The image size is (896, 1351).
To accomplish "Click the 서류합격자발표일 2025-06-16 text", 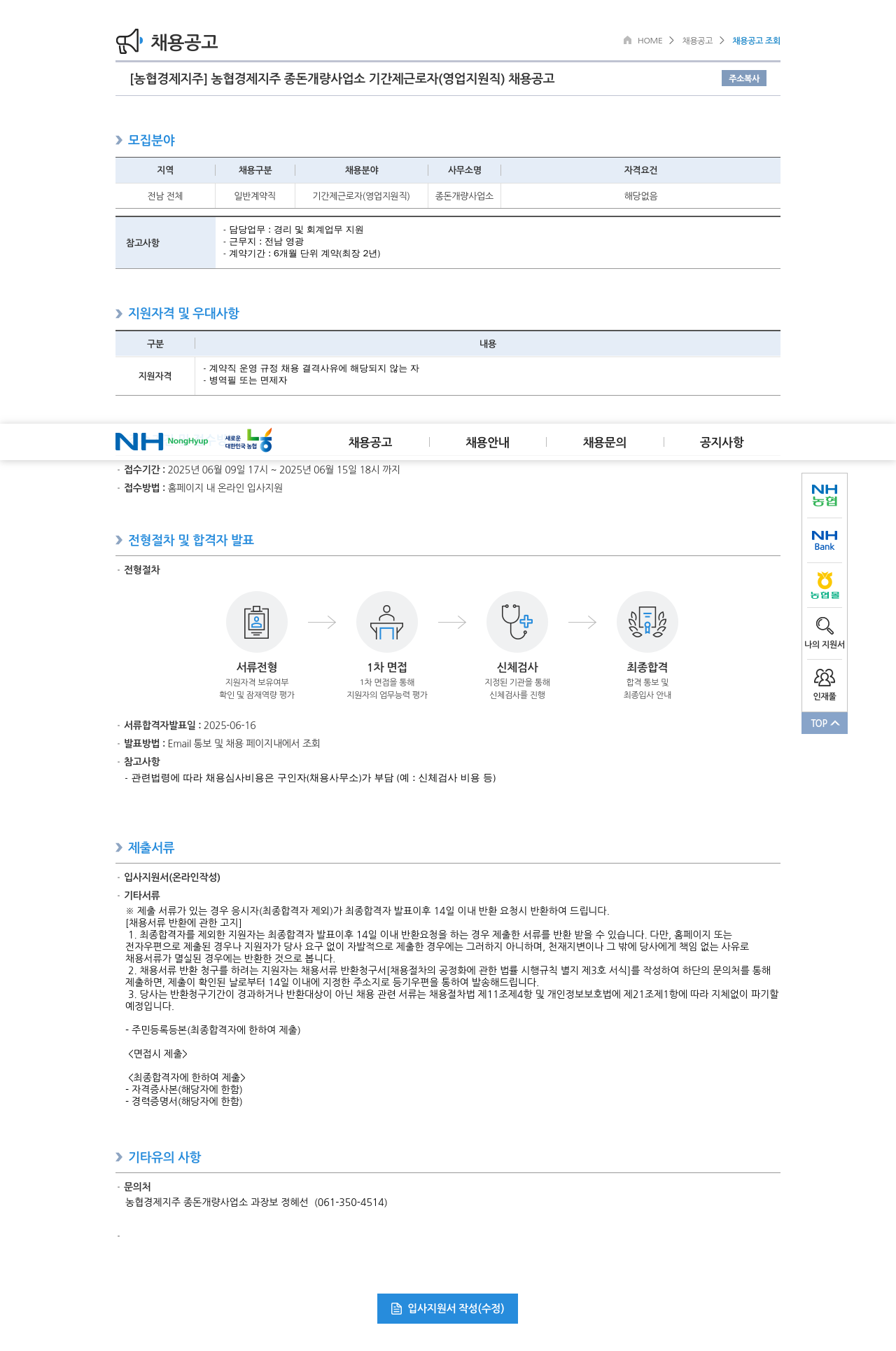I will point(190,725).
